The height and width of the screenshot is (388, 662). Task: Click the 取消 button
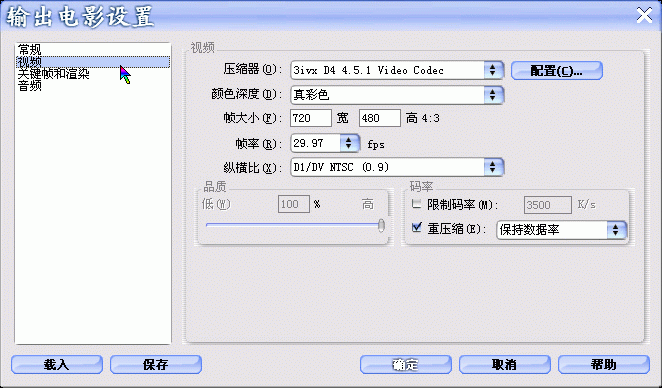[505, 364]
